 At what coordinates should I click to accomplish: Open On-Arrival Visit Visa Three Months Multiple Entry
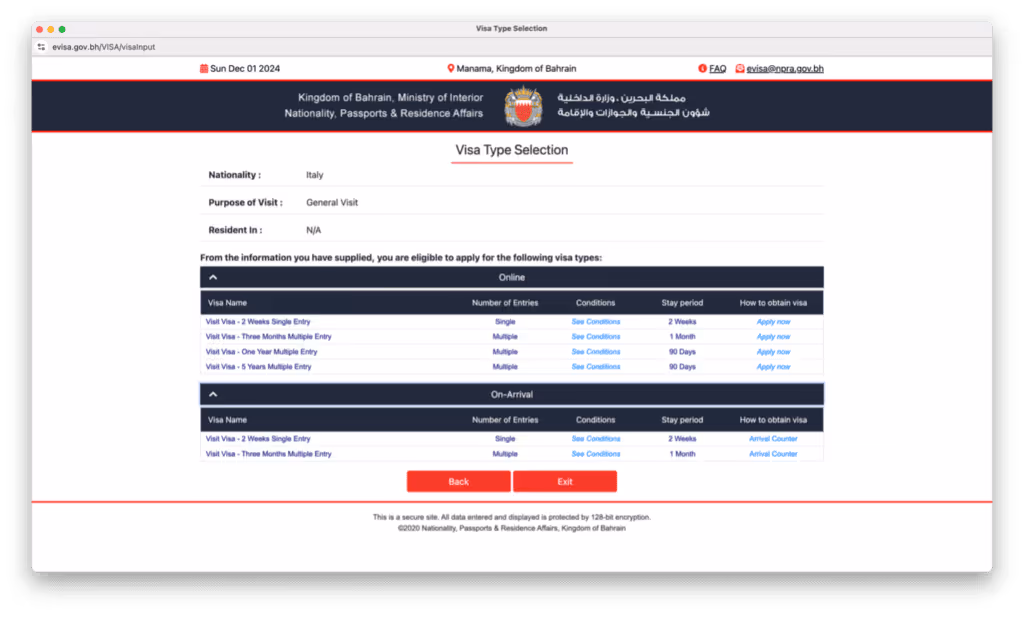pos(268,454)
